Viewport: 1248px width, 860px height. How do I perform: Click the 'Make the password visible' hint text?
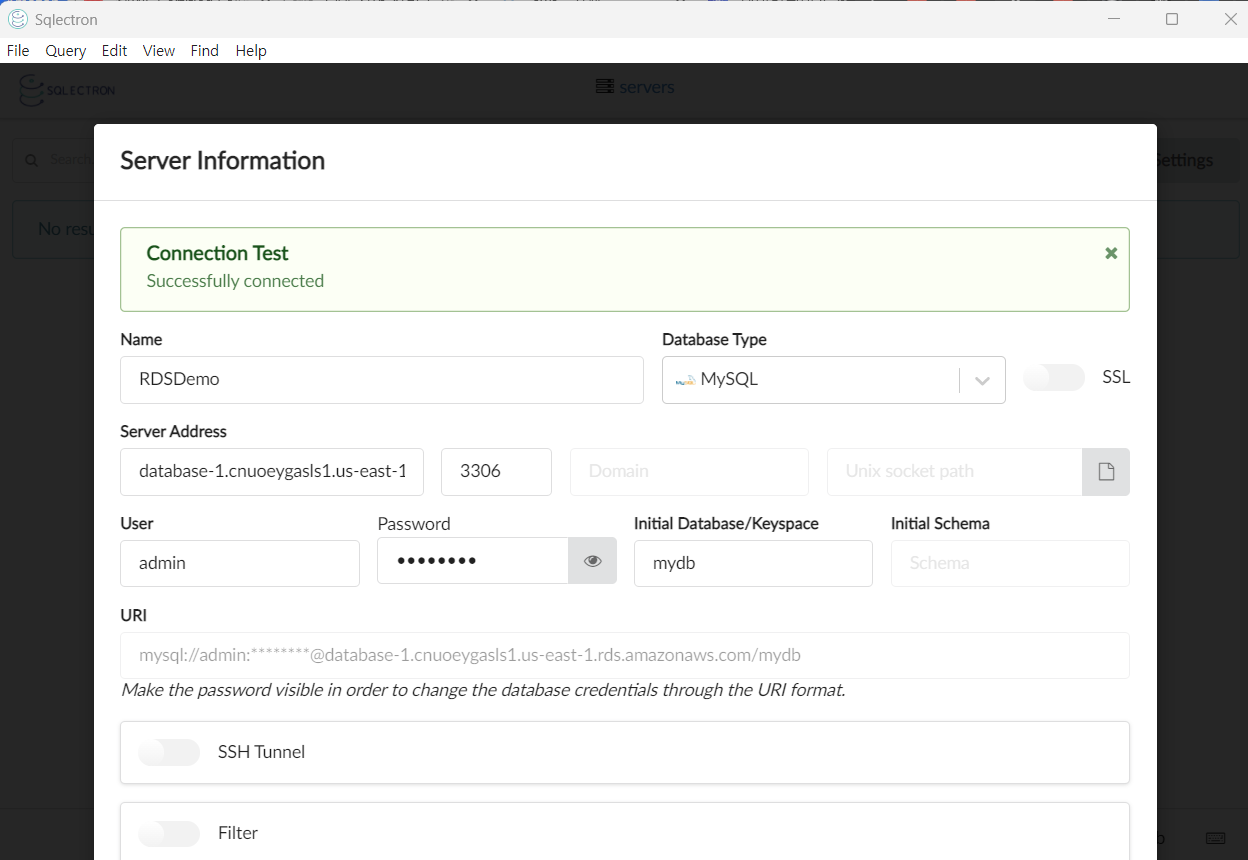(483, 690)
